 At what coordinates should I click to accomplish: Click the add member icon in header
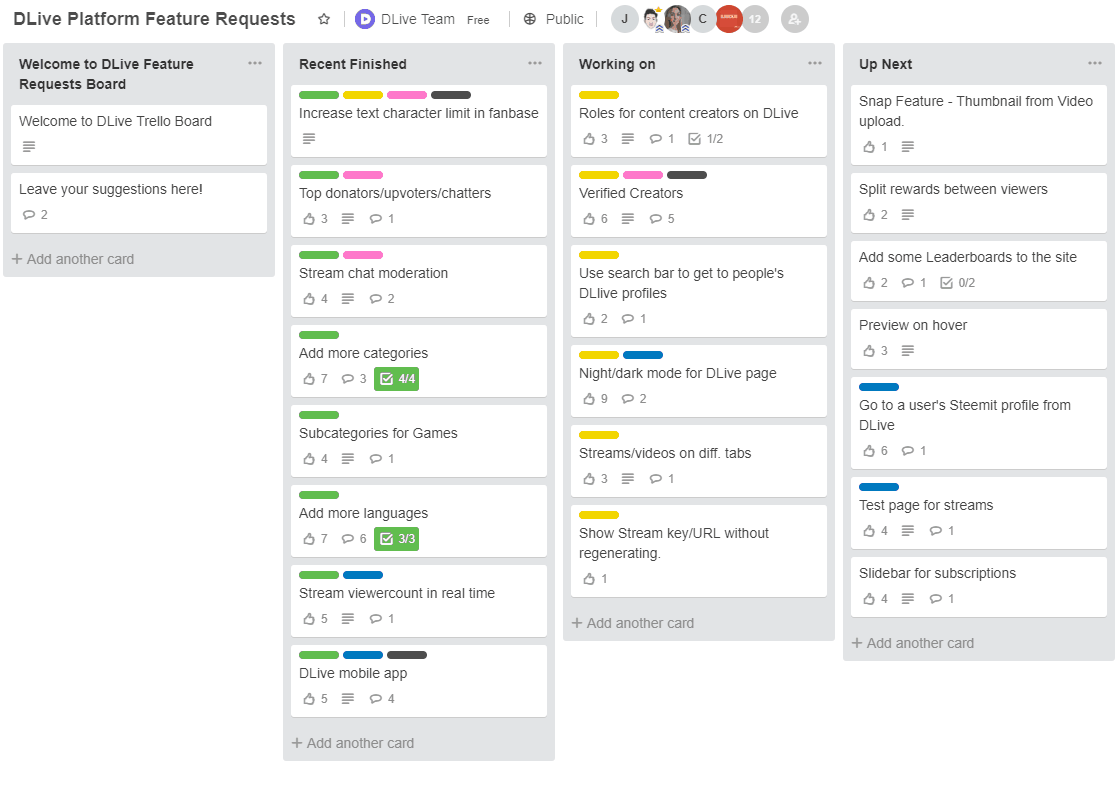point(794,19)
